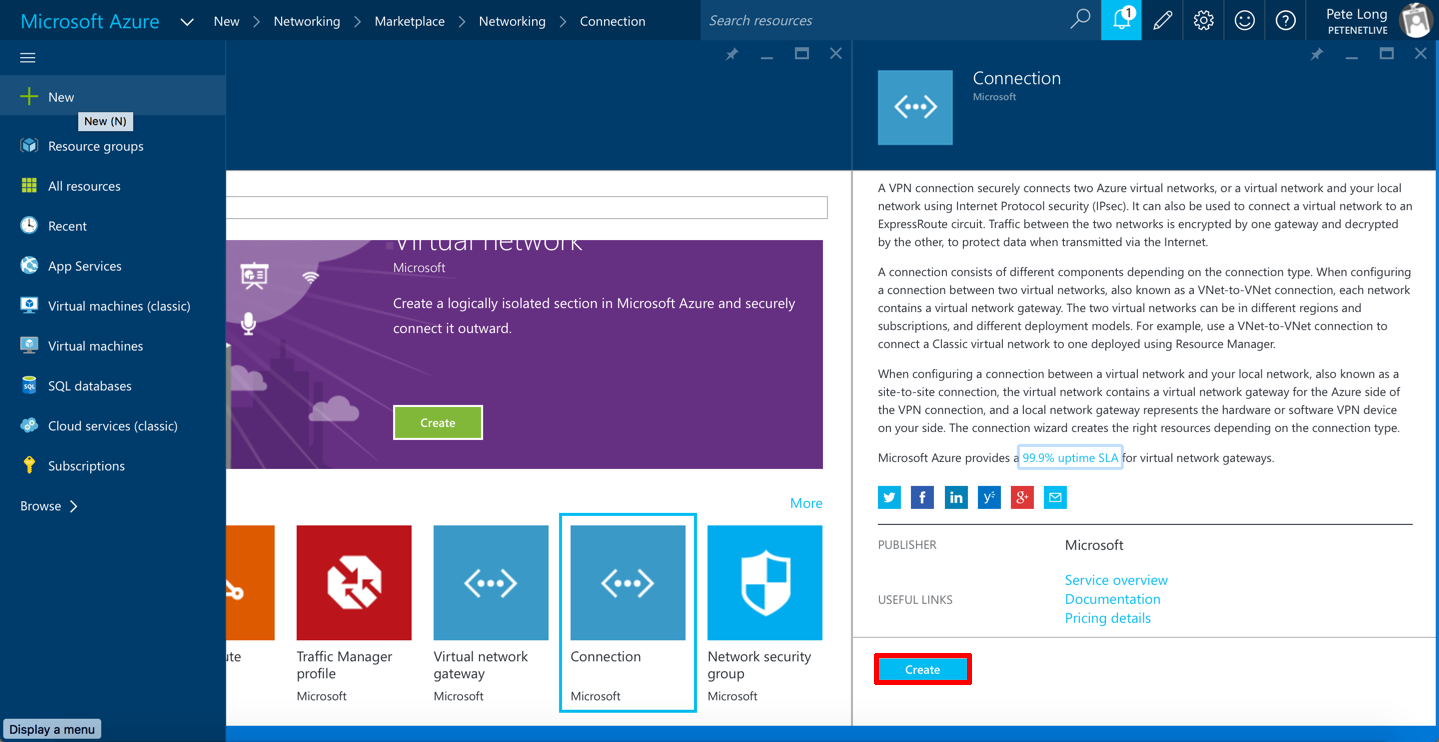This screenshot has width=1439, height=742.
Task: Click the Connection blade header icon
Action: 915,107
